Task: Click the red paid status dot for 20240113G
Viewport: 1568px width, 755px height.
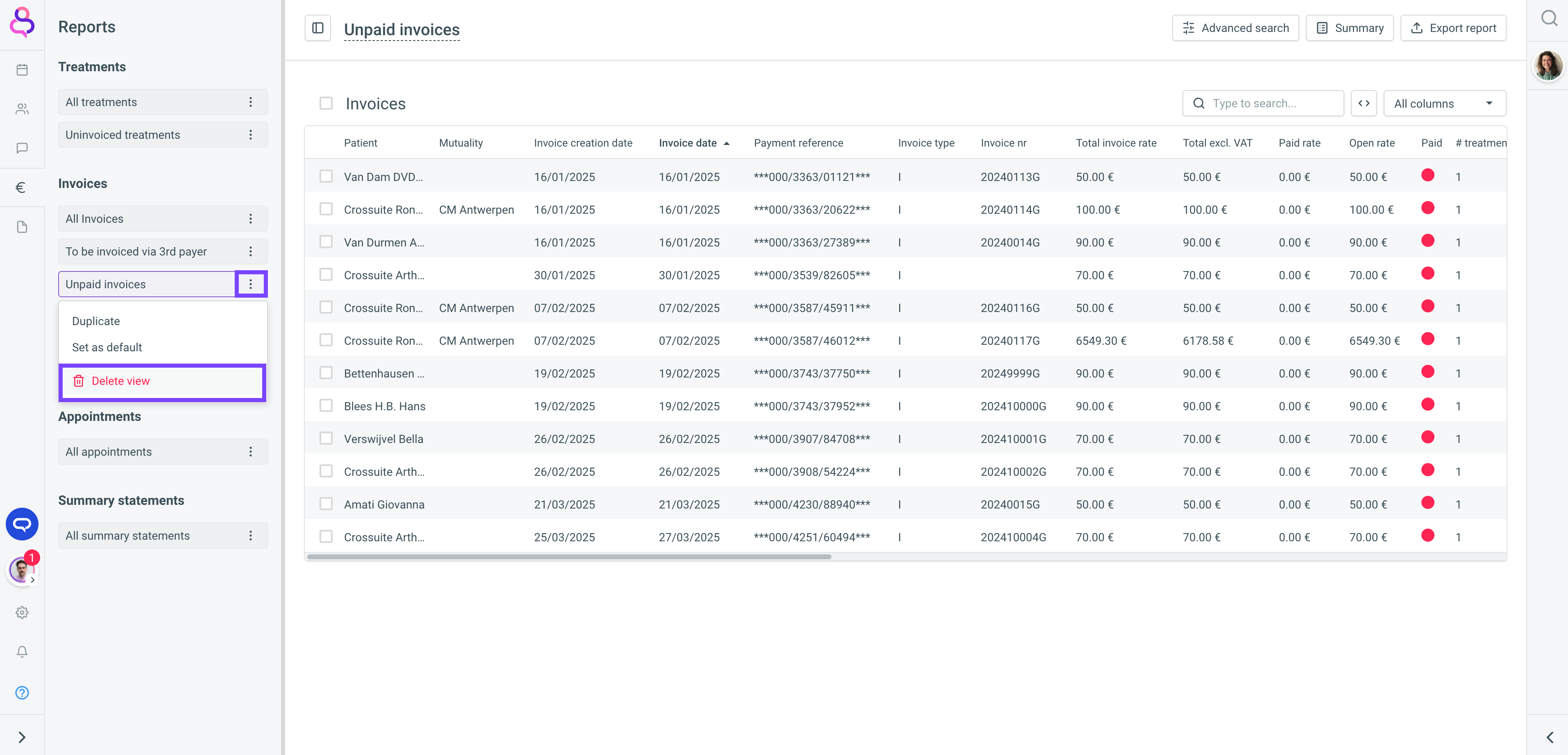Action: click(x=1428, y=176)
